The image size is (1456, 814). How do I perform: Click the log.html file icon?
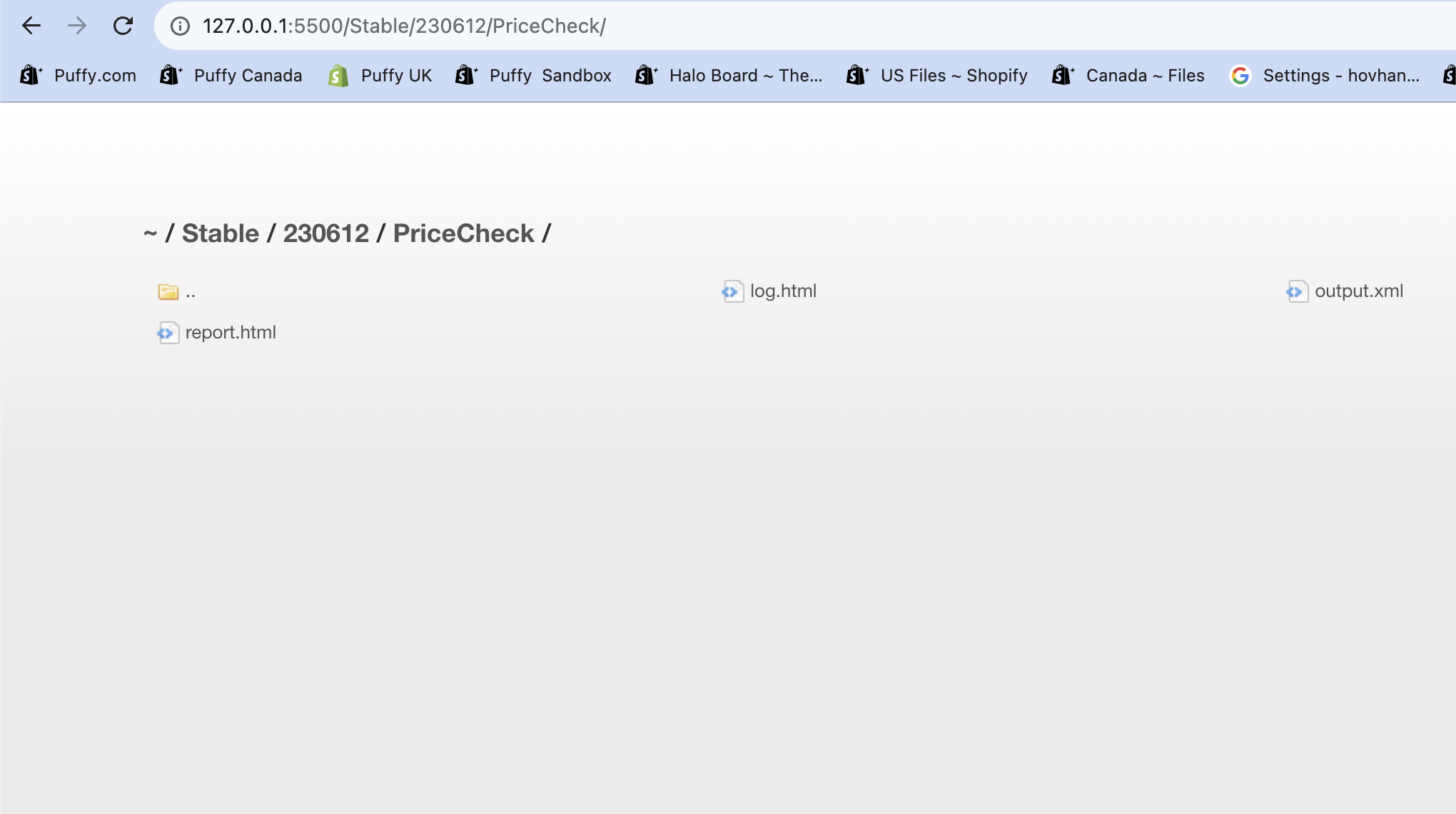(732, 291)
